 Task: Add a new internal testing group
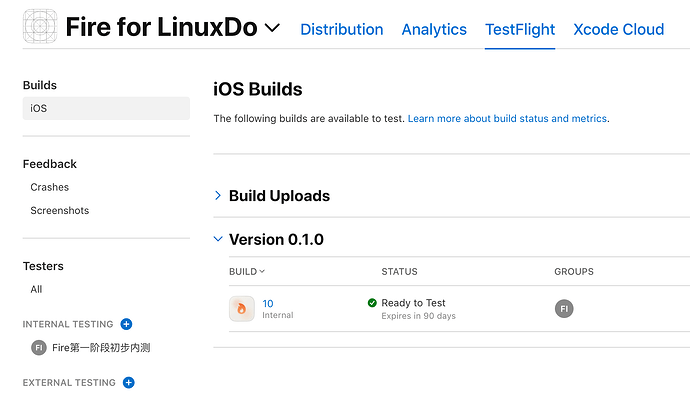click(126, 324)
